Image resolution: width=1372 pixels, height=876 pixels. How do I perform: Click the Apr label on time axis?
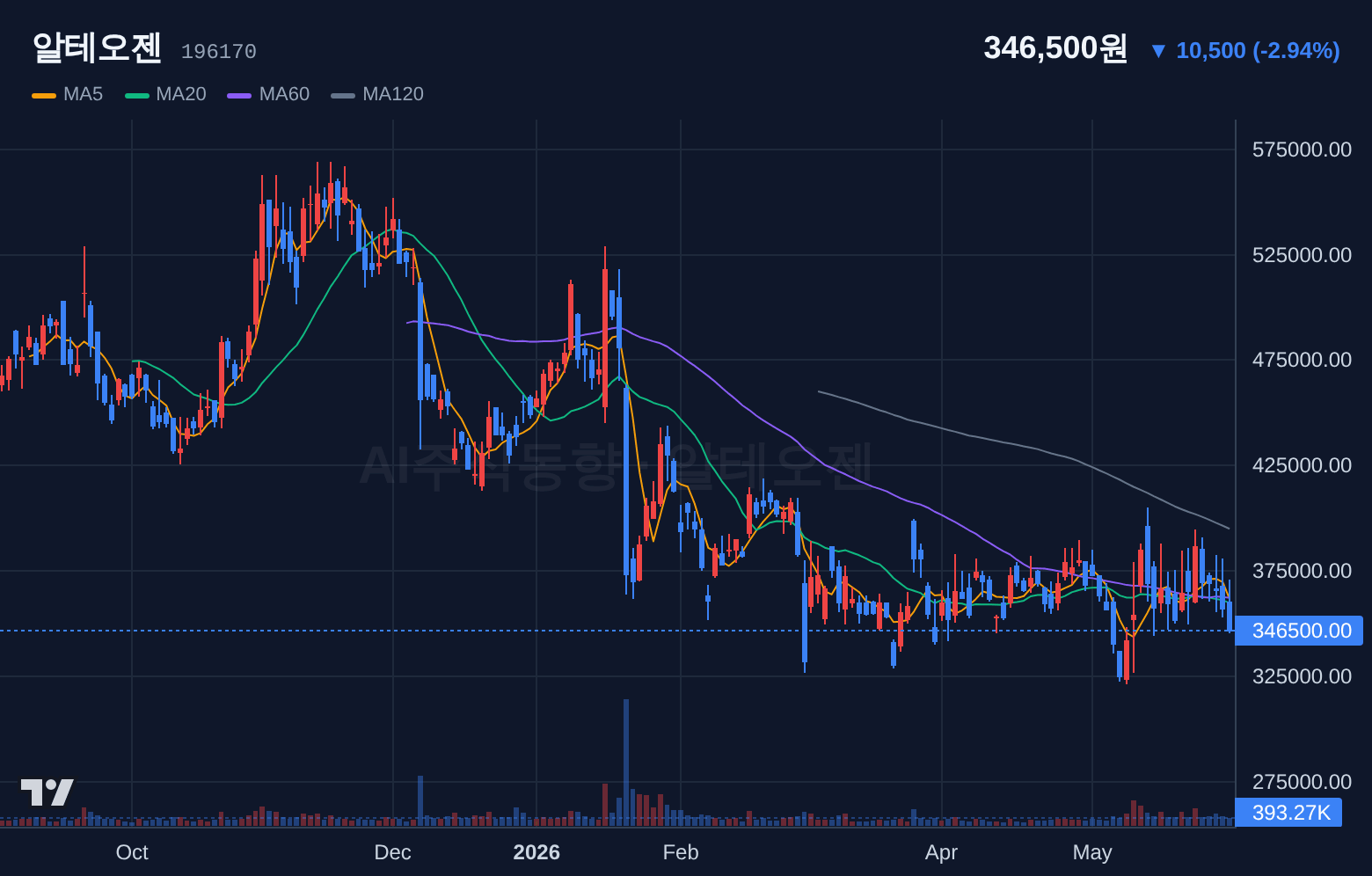(x=941, y=852)
